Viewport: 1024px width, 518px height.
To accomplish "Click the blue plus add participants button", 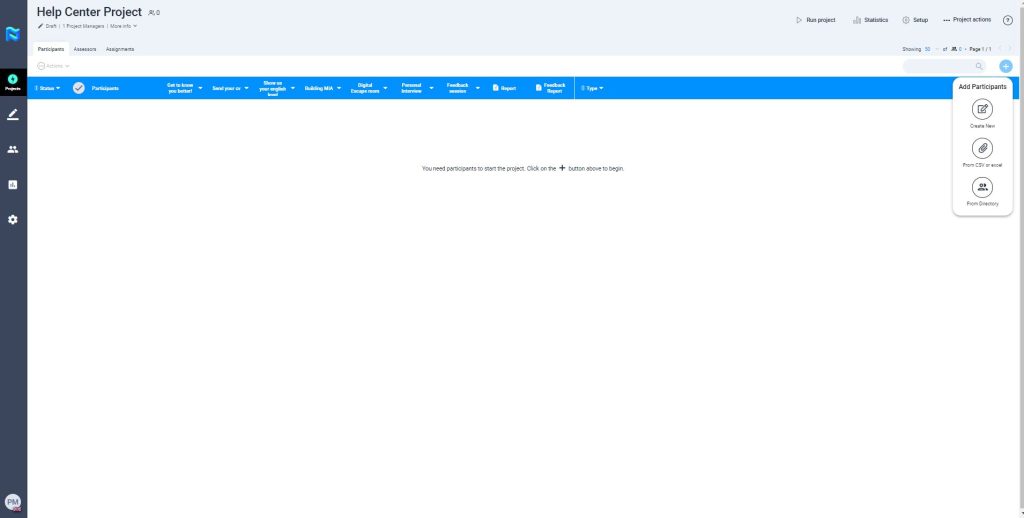I will 1005,66.
